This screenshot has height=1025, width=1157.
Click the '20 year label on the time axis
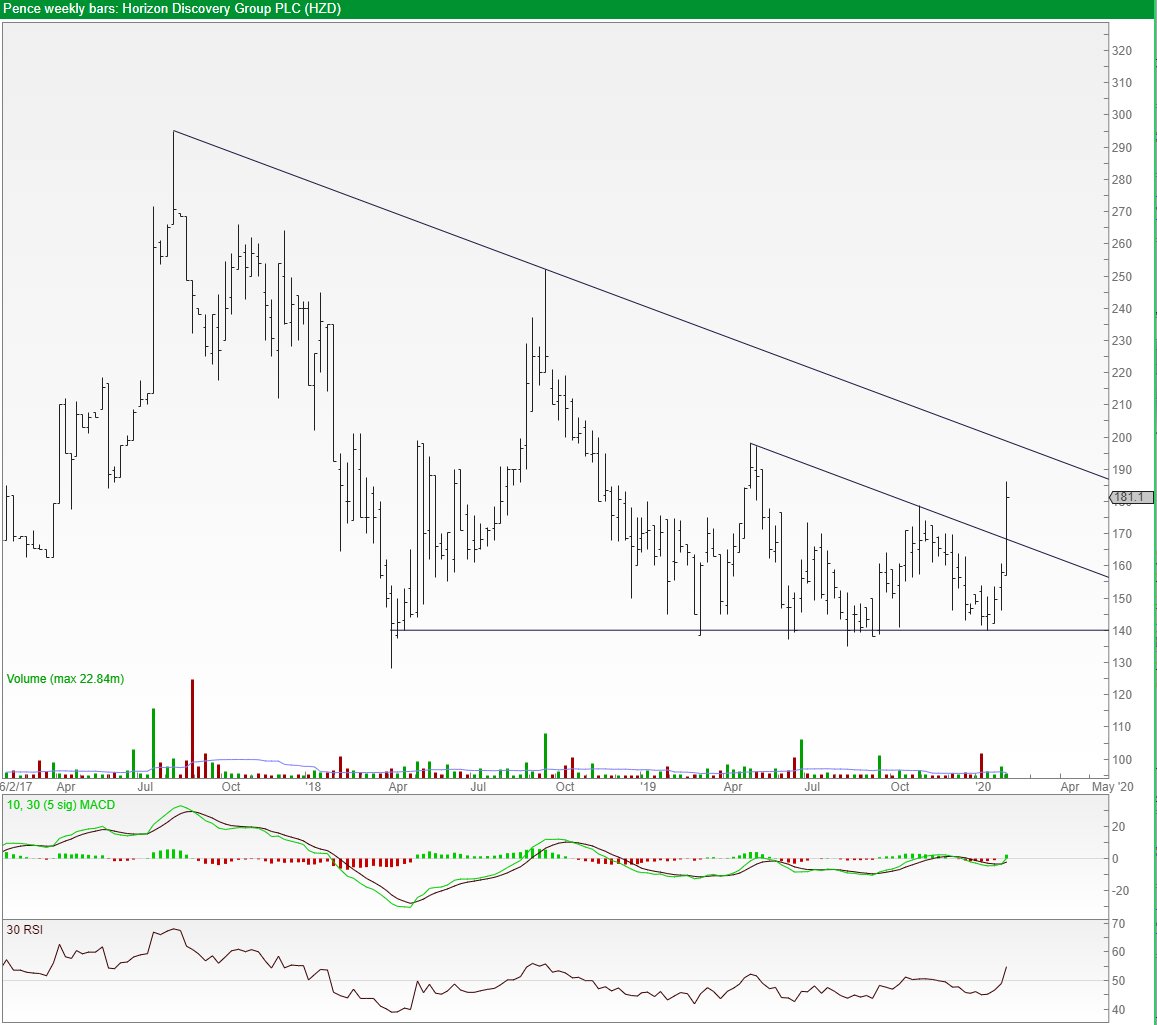pos(983,787)
